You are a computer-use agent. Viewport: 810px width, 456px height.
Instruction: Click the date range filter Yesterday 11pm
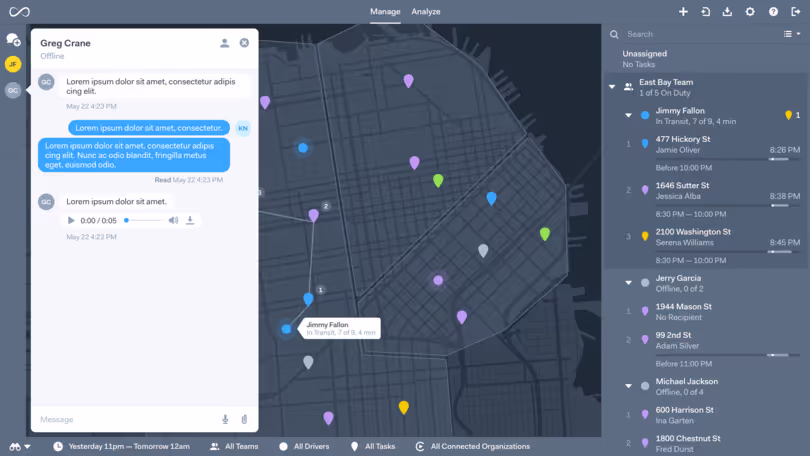tap(121, 446)
